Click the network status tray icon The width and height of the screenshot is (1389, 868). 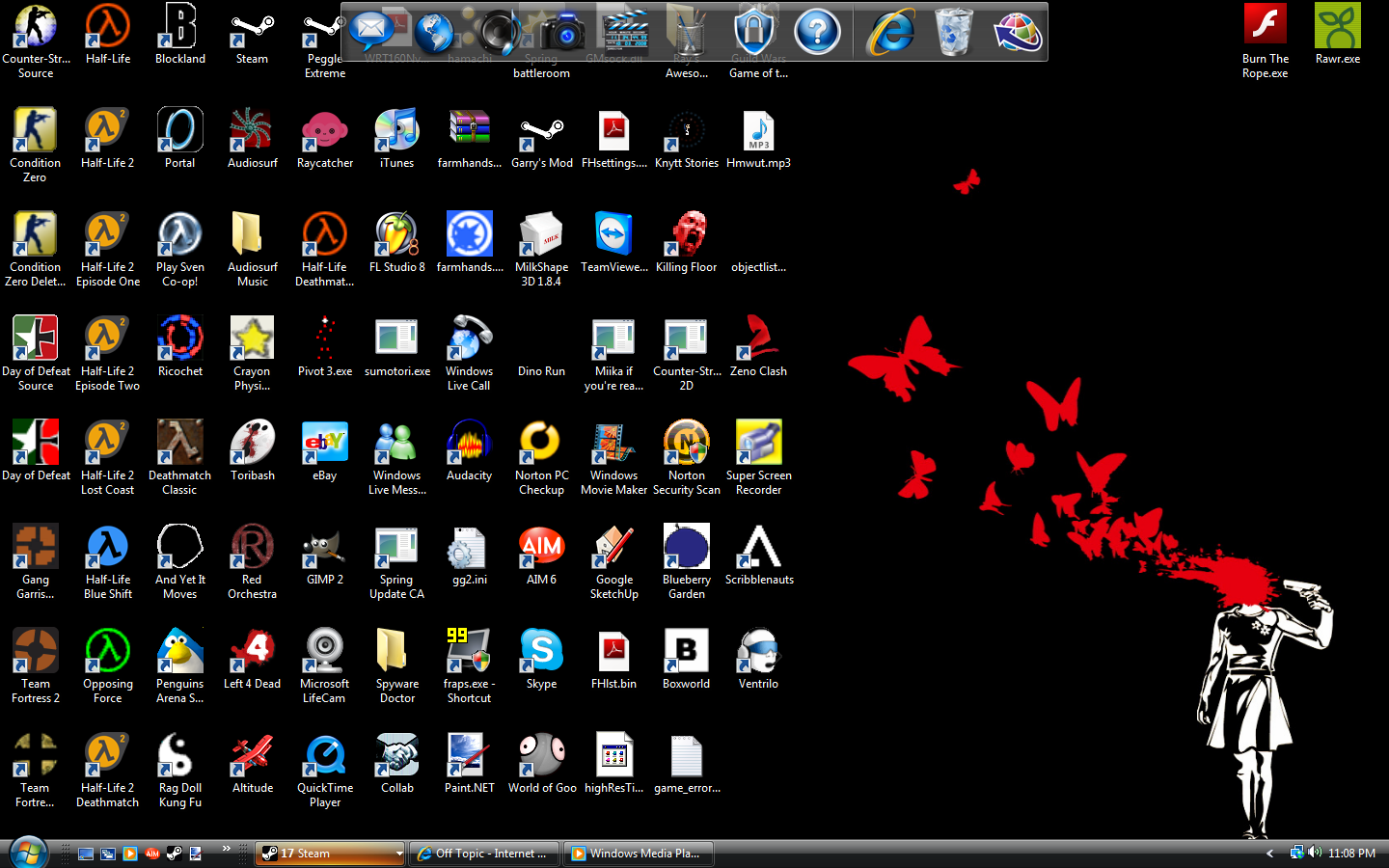[x=1297, y=853]
